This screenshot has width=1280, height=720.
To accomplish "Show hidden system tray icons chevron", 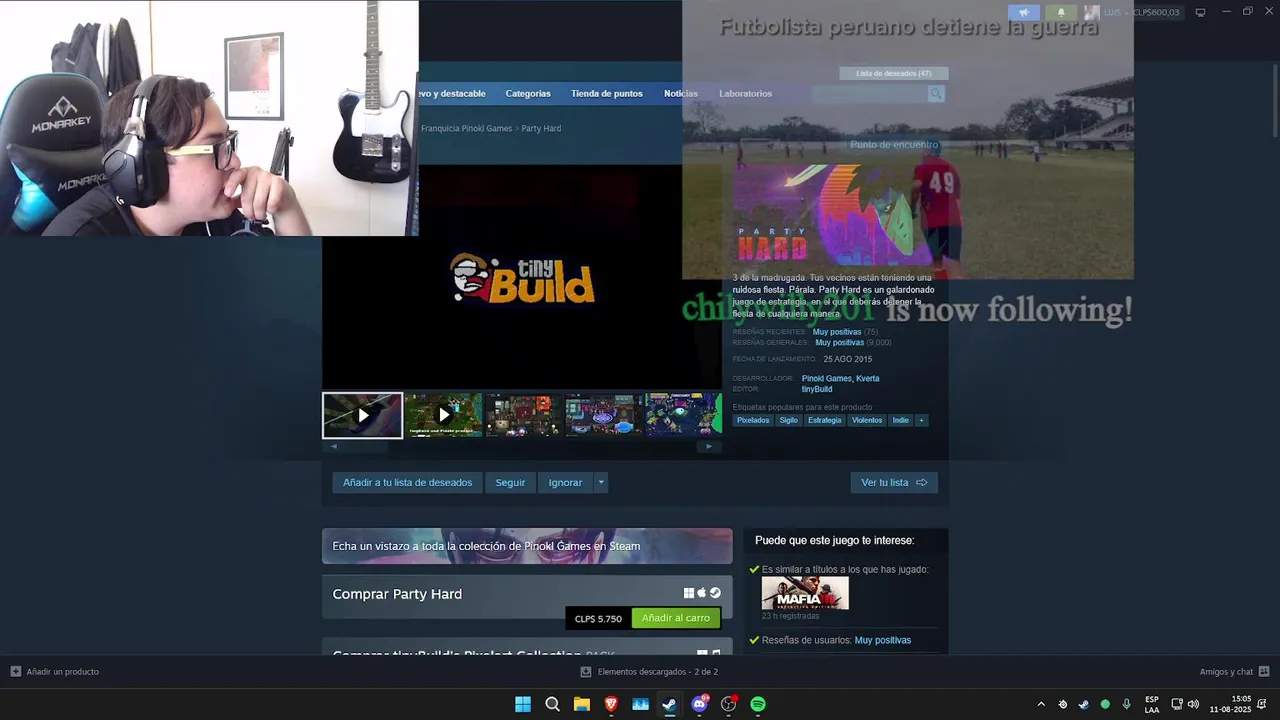I will (1041, 704).
